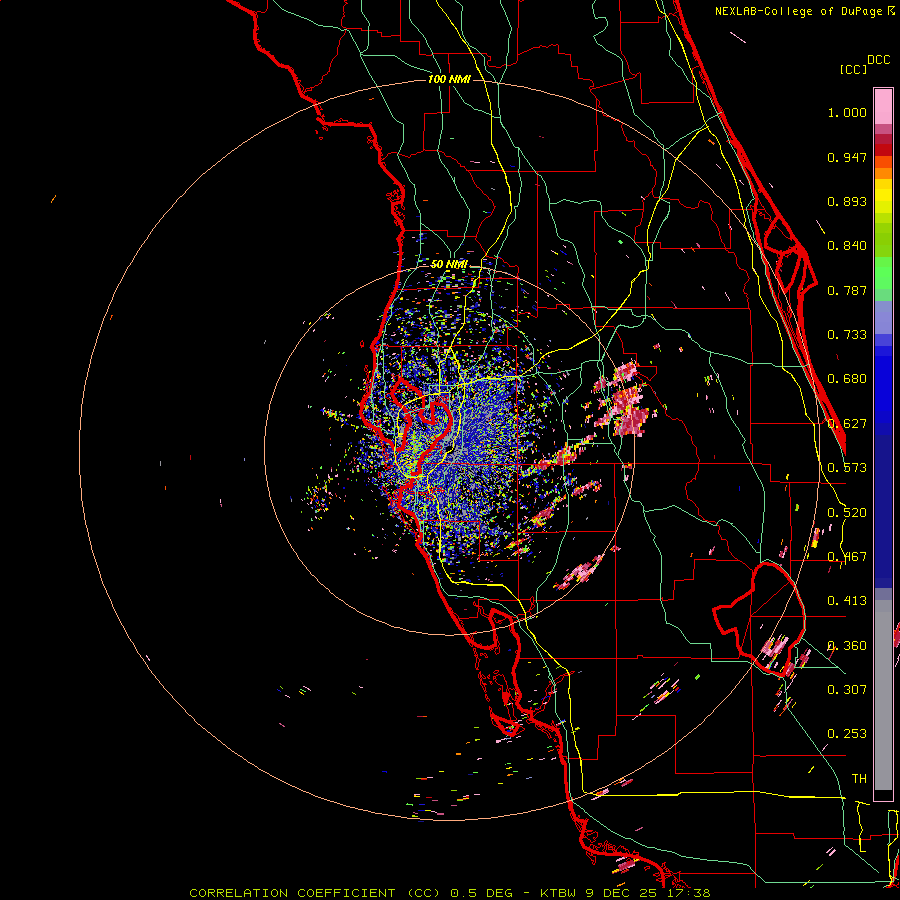Viewport: 900px width, 900px height.
Task: Pick the pink top segment of color bar
Action: 883,106
